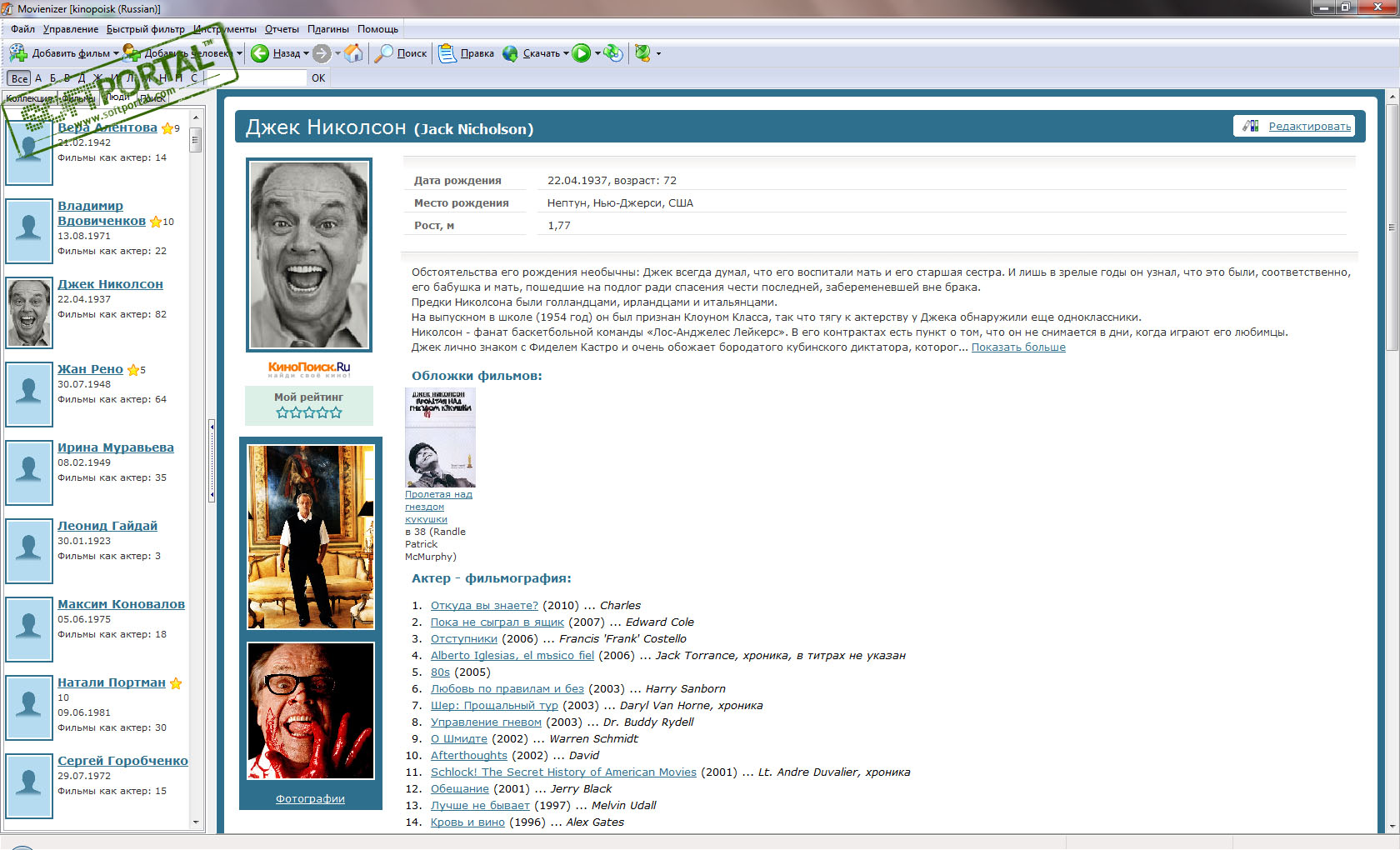Click the grey Forward arrow icon
The image size is (1400, 850).
[x=322, y=53]
